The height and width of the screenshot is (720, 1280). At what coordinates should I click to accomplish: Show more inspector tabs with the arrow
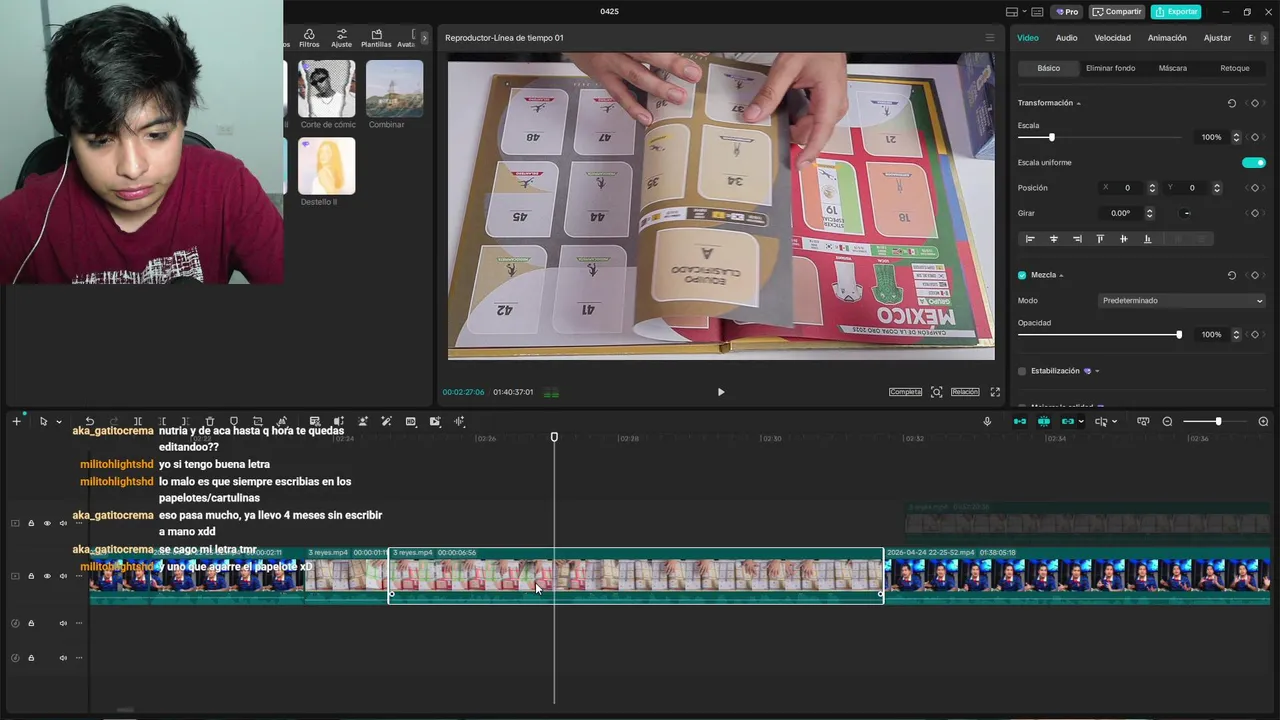pos(1265,38)
